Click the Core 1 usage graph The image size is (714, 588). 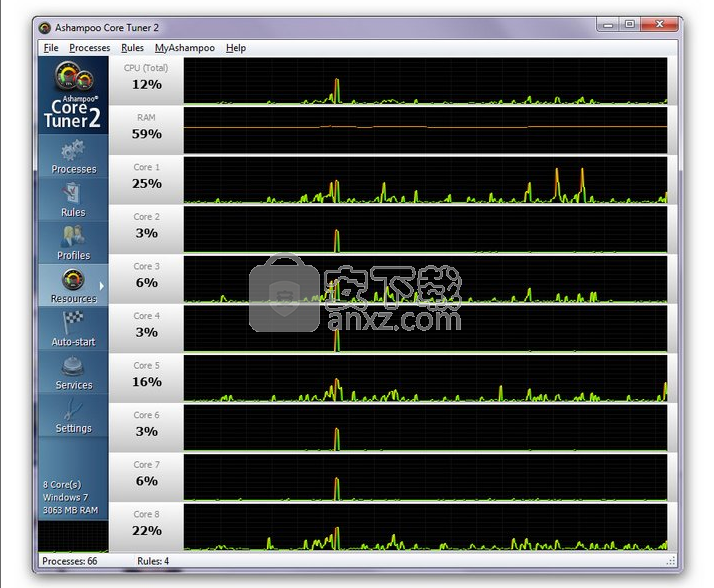(x=426, y=180)
